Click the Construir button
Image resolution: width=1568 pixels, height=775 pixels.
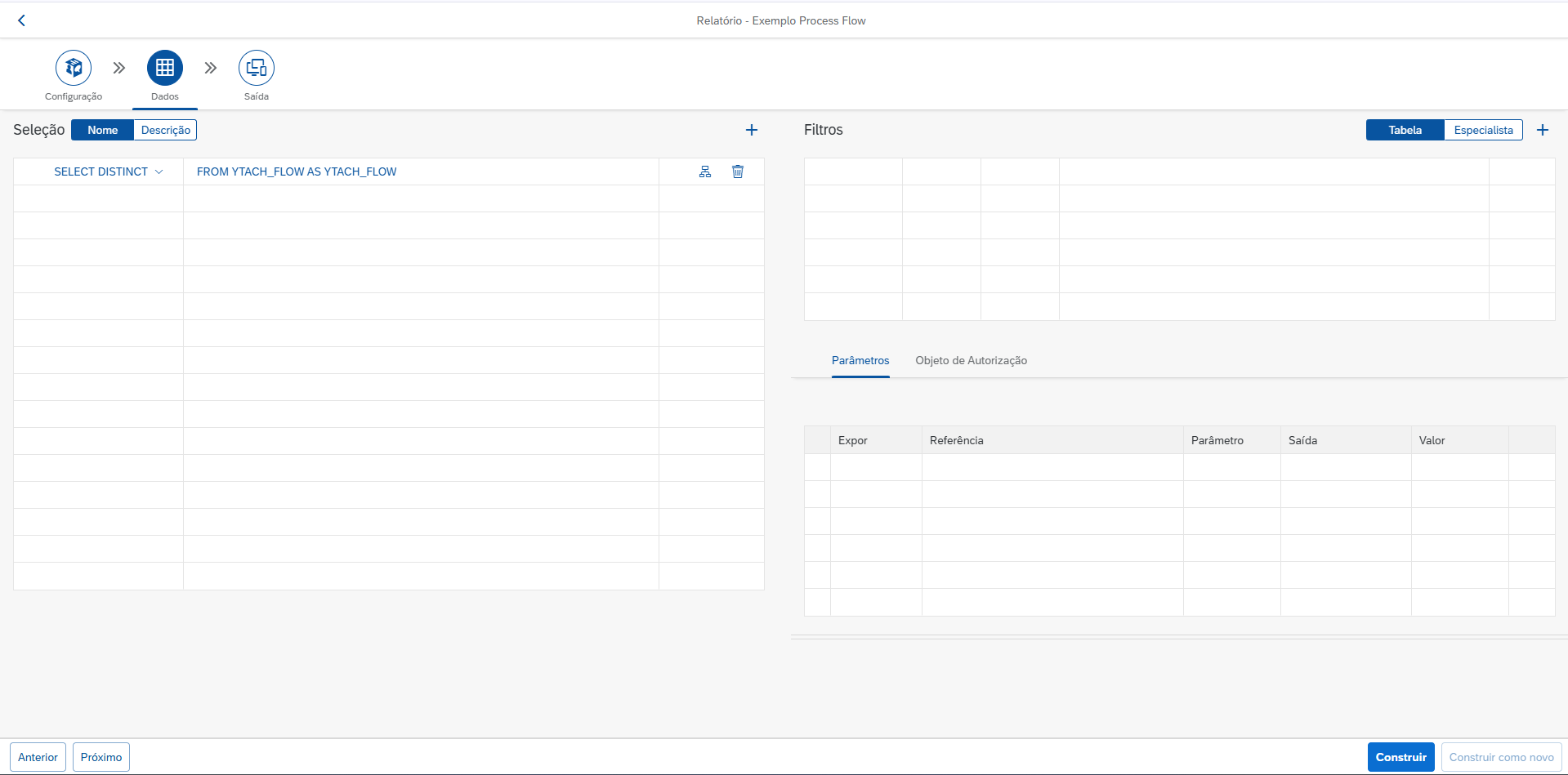[1401, 757]
